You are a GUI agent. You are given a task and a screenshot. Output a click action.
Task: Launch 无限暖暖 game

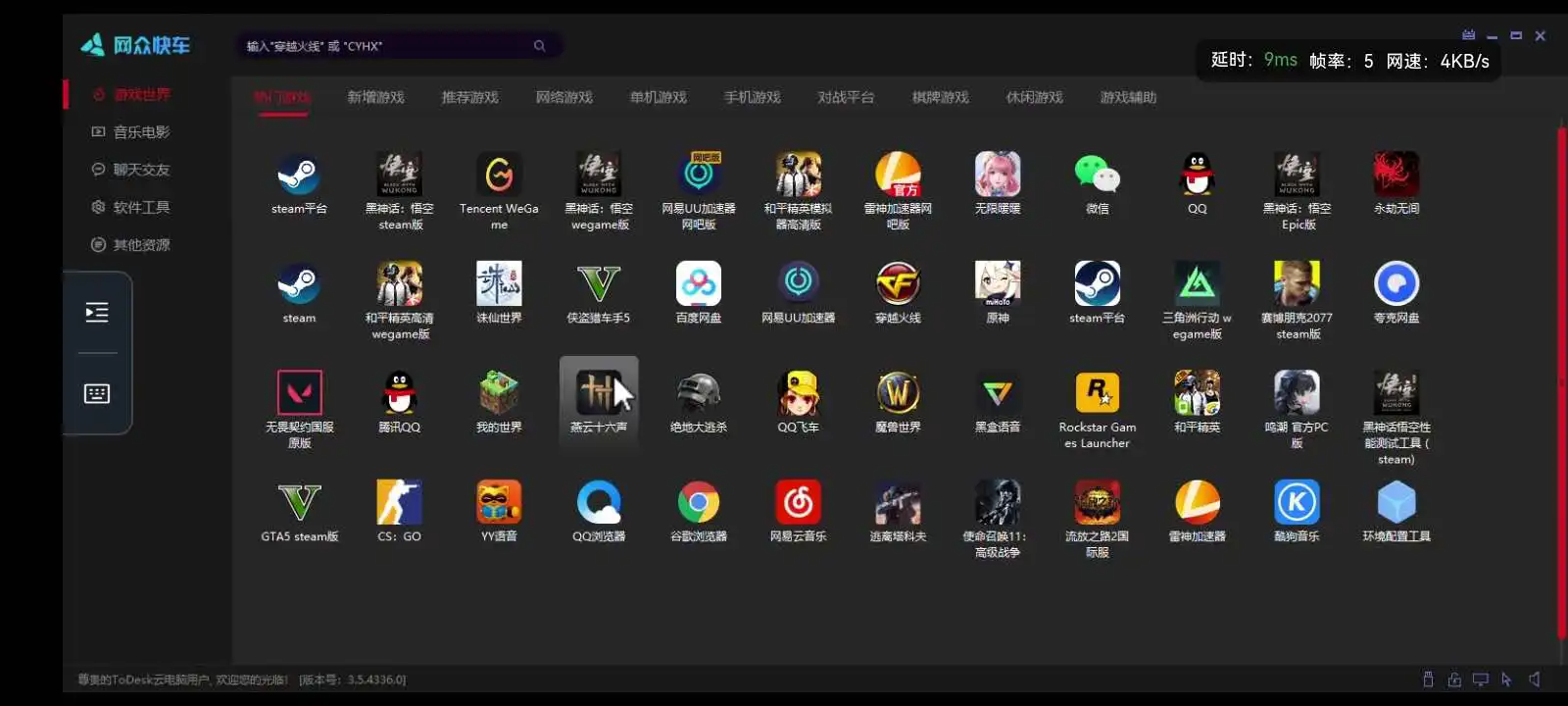[998, 175]
